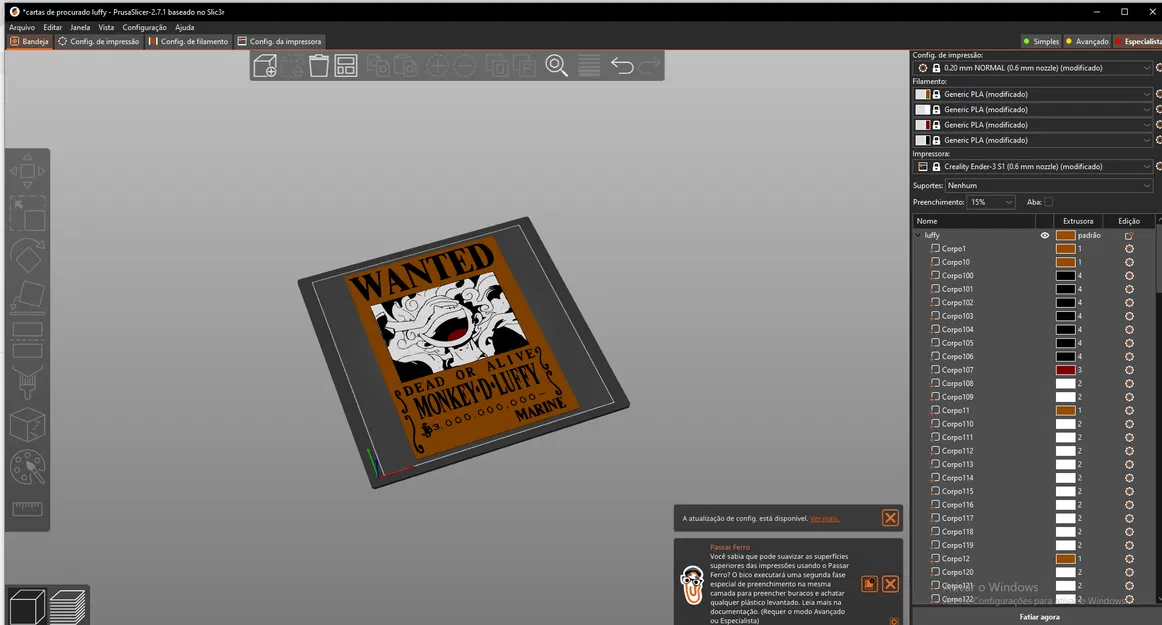This screenshot has width=1162, height=625.
Task: Click the Fatiar agora button
Action: [x=1039, y=617]
